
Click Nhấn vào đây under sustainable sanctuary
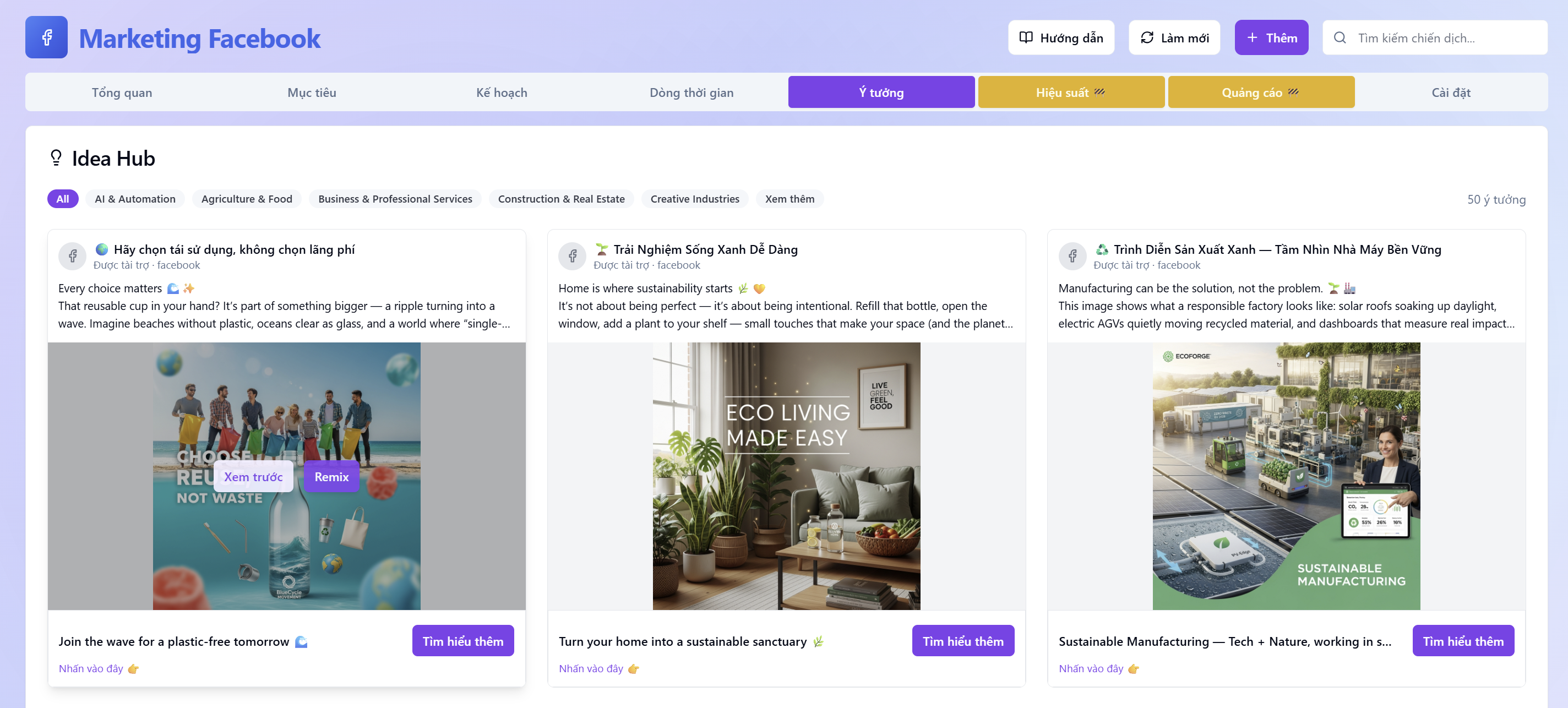coord(599,668)
